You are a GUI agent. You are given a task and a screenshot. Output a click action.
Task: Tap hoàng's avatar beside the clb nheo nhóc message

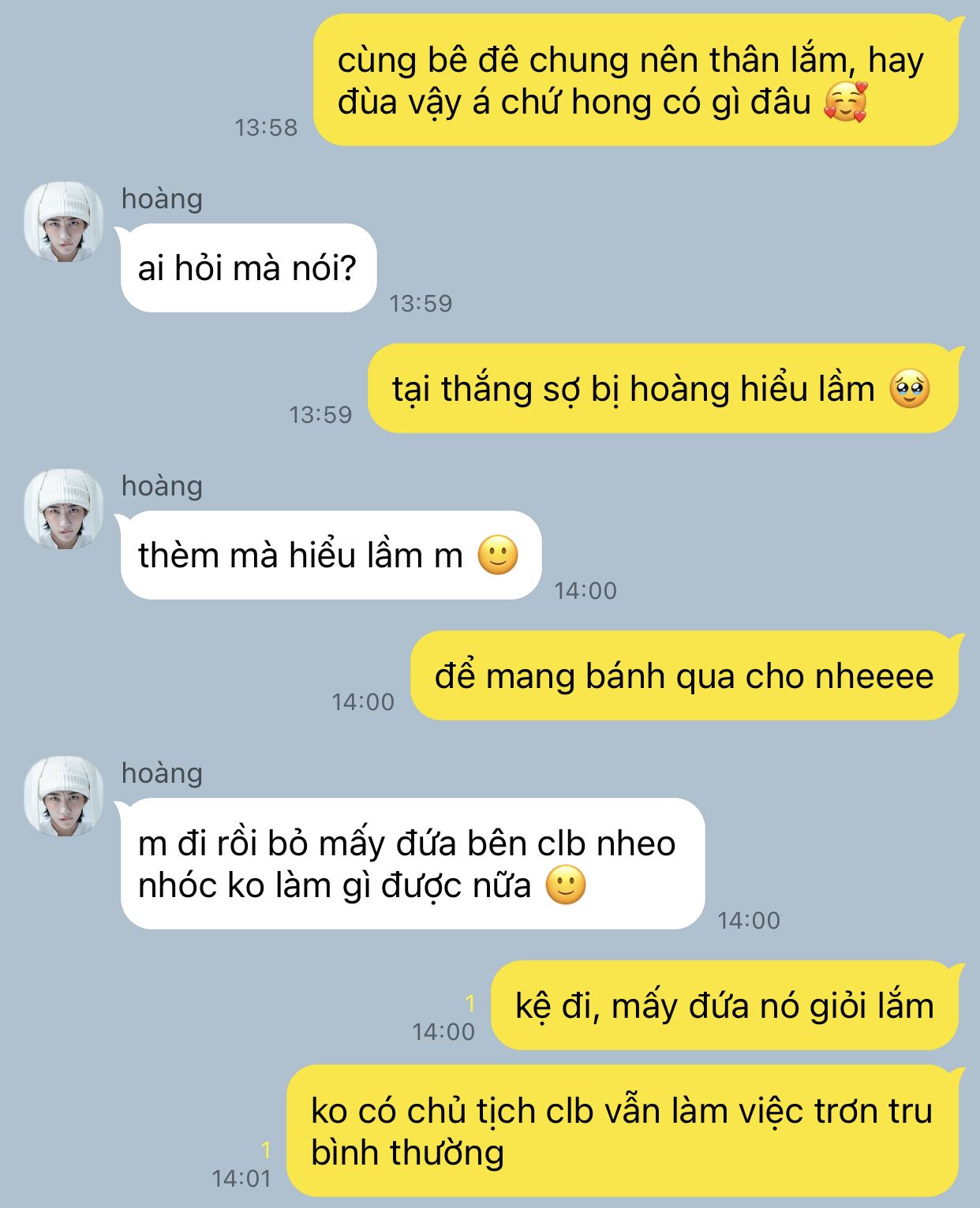coord(64,796)
